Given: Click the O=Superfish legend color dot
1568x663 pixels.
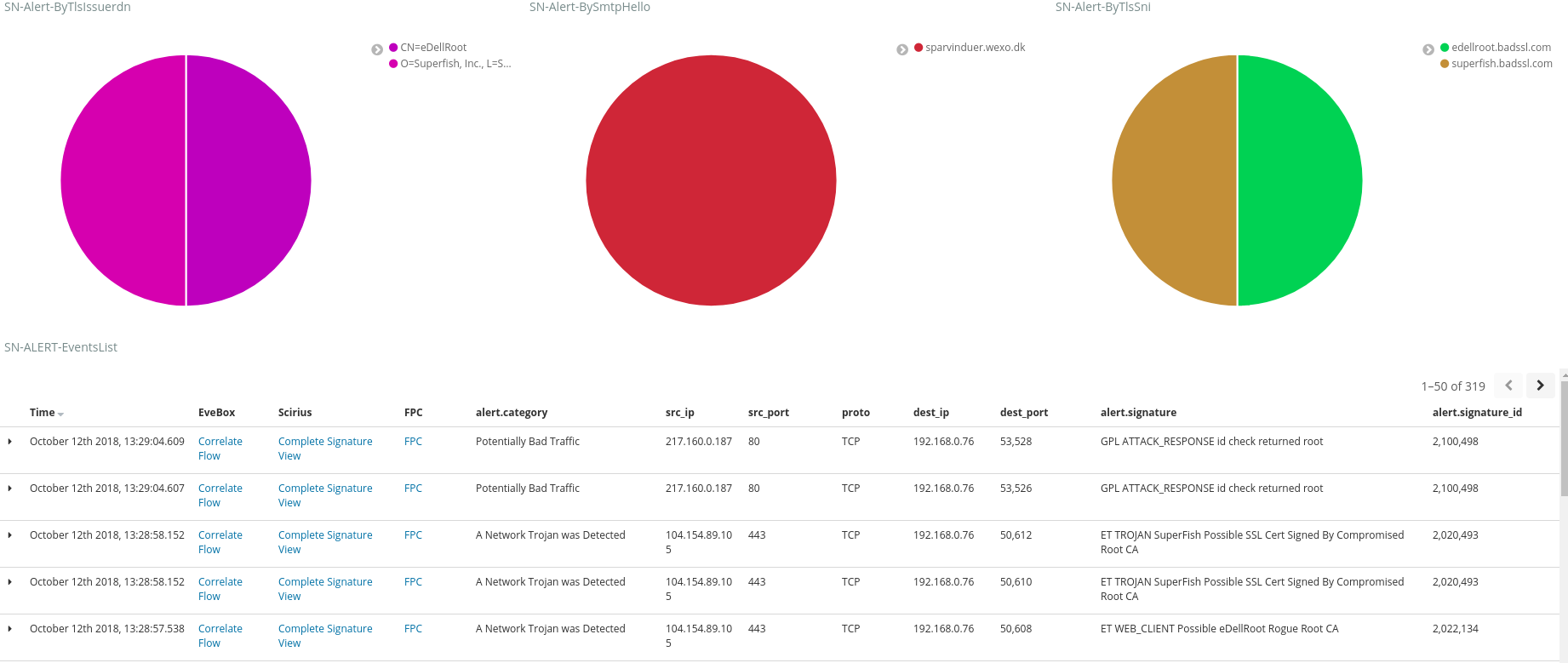Looking at the screenshot, I should pos(393,64).
